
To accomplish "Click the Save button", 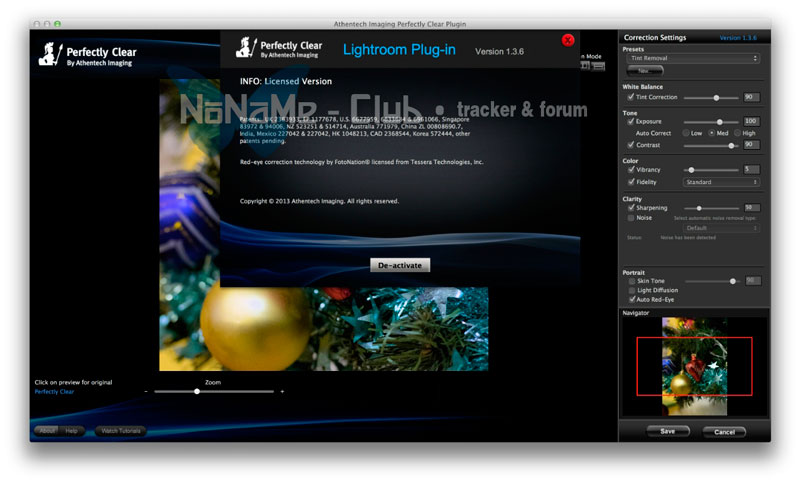I will (x=667, y=432).
